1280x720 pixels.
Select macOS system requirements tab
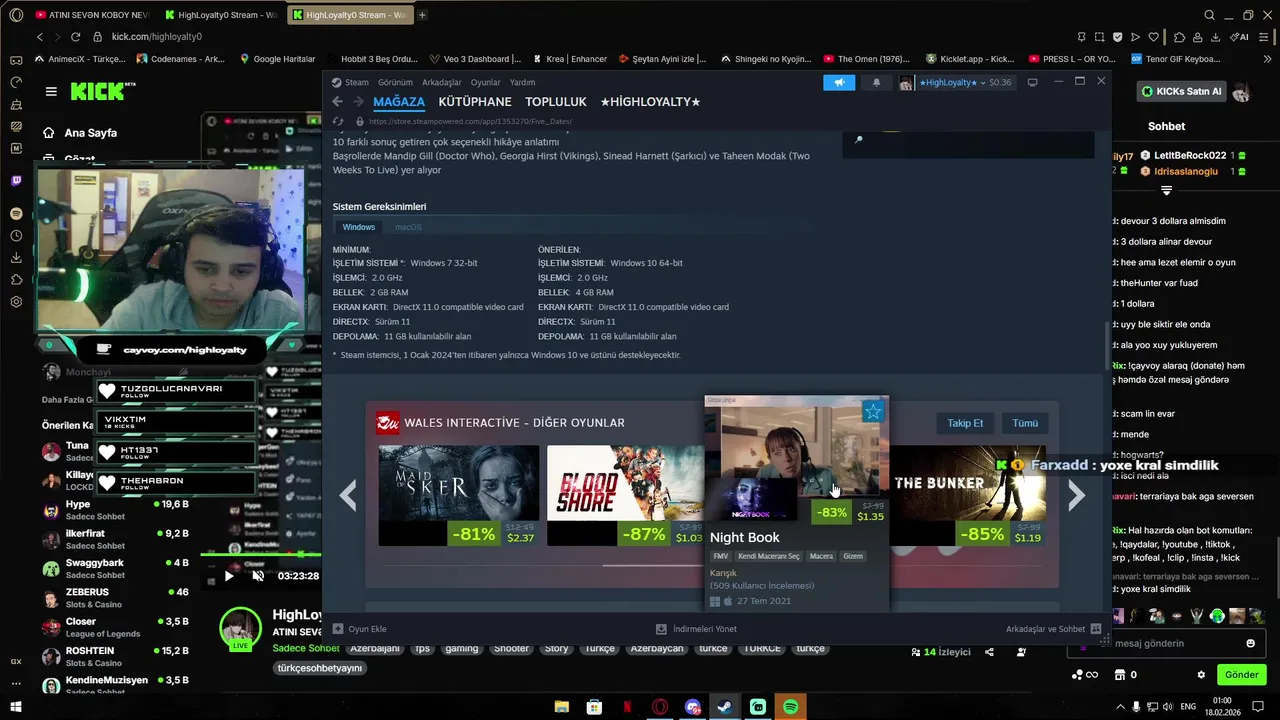point(408,227)
